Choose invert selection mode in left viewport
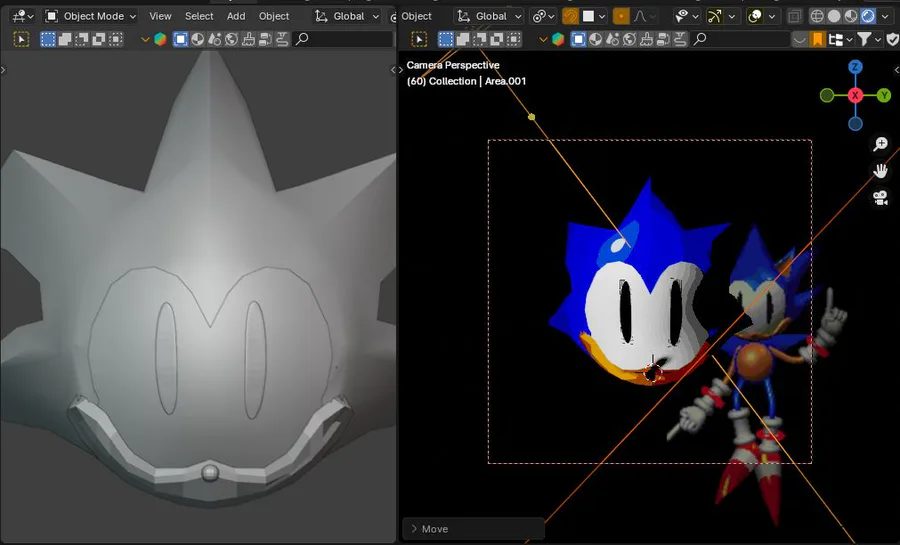 point(99,39)
